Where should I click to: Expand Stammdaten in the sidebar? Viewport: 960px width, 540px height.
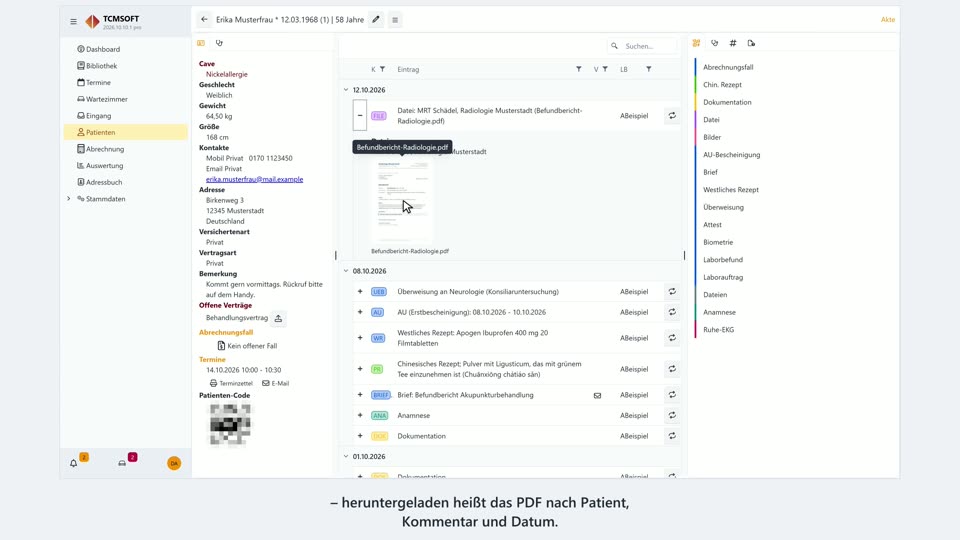69,199
